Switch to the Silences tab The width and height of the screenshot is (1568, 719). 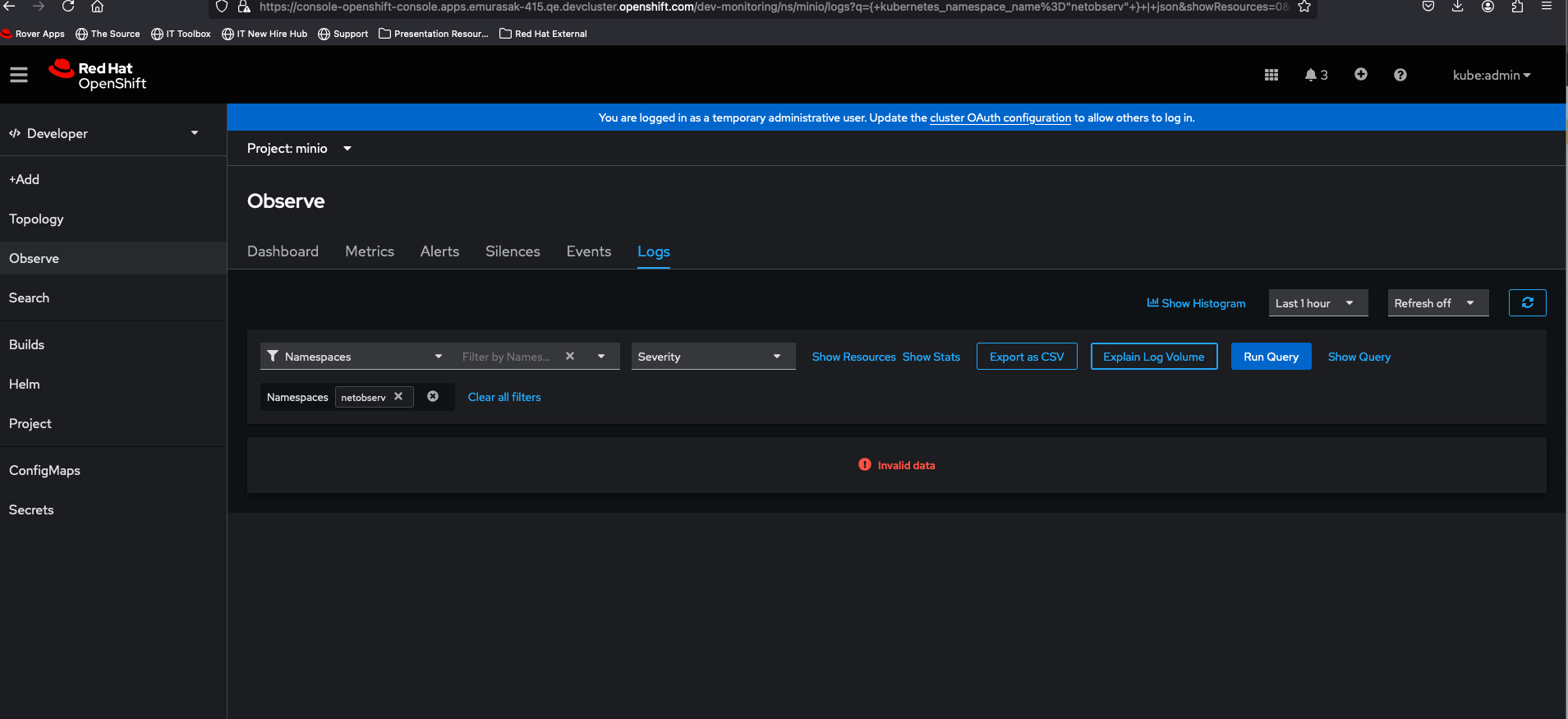click(x=513, y=251)
